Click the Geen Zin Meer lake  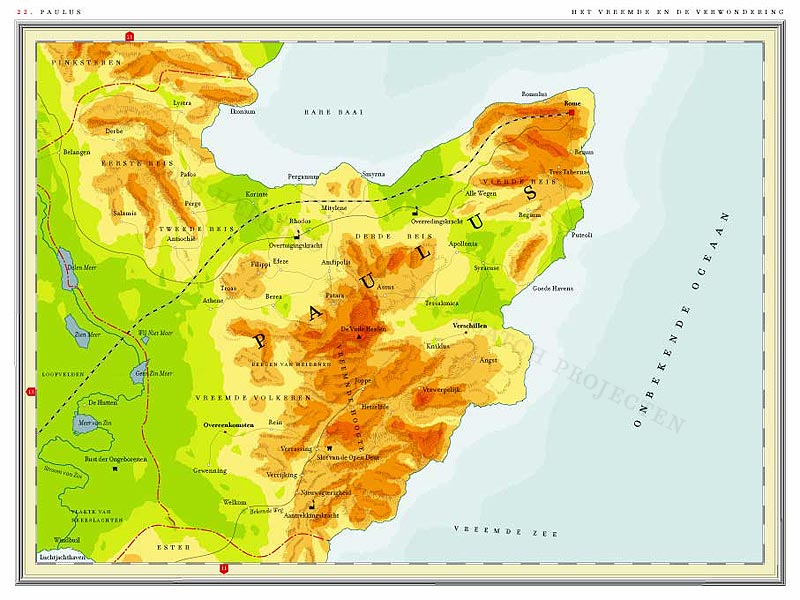tap(140, 374)
